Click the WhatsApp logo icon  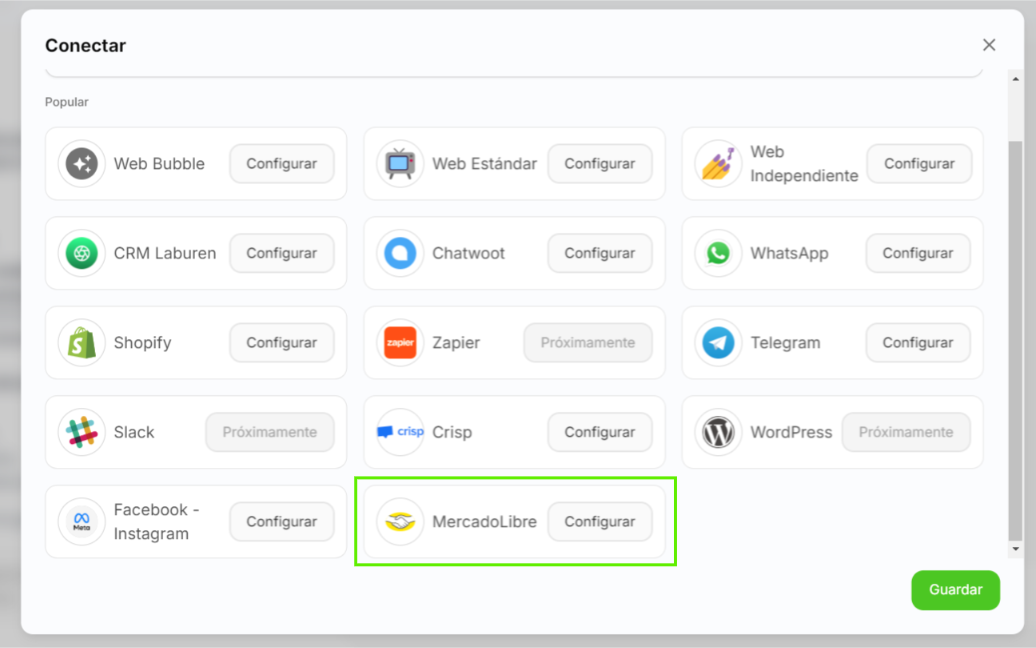pos(718,253)
